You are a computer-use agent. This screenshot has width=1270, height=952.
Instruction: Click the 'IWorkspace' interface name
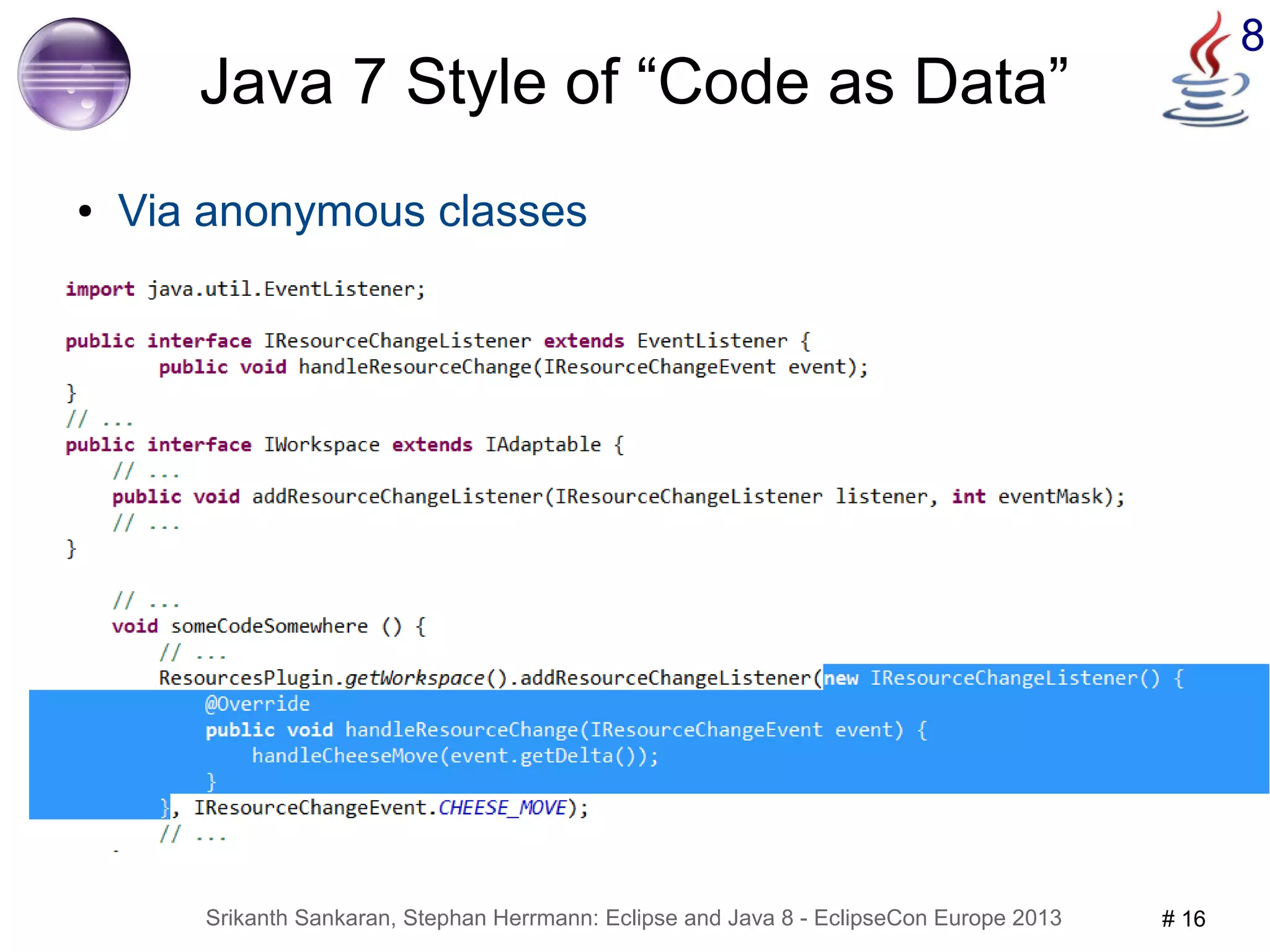(x=321, y=445)
